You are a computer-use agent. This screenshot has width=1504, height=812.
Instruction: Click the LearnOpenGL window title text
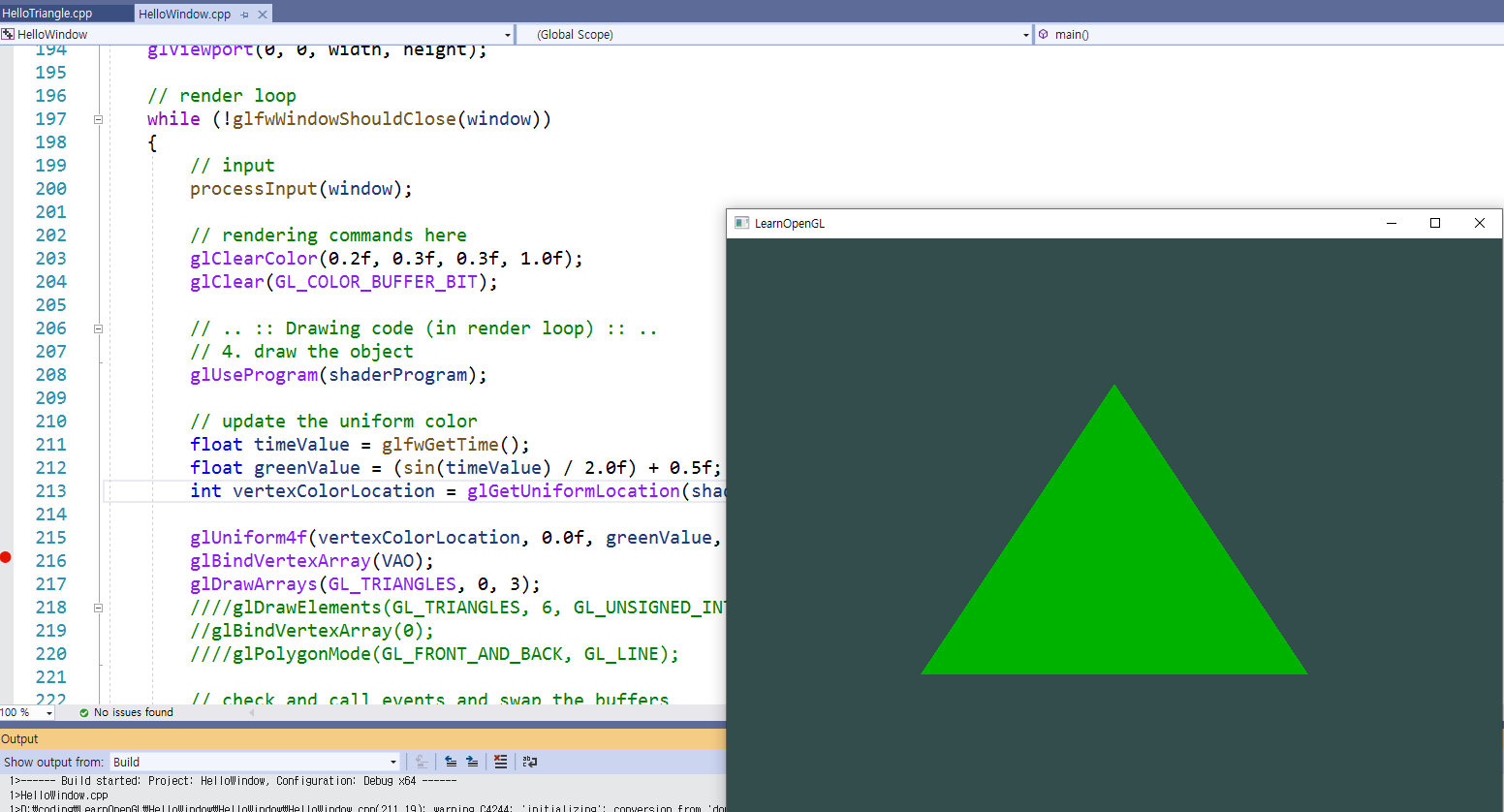tap(790, 224)
